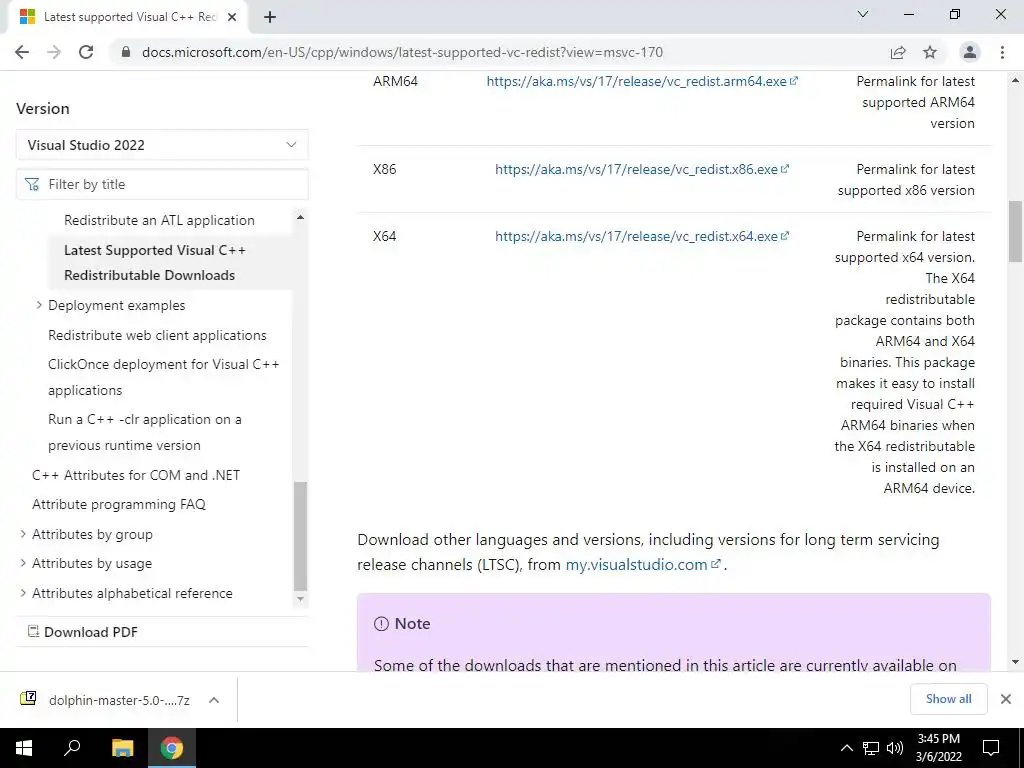Screen dimensions: 1024x768
Task: Open Chrome three-dot menu
Action: coord(1002,52)
